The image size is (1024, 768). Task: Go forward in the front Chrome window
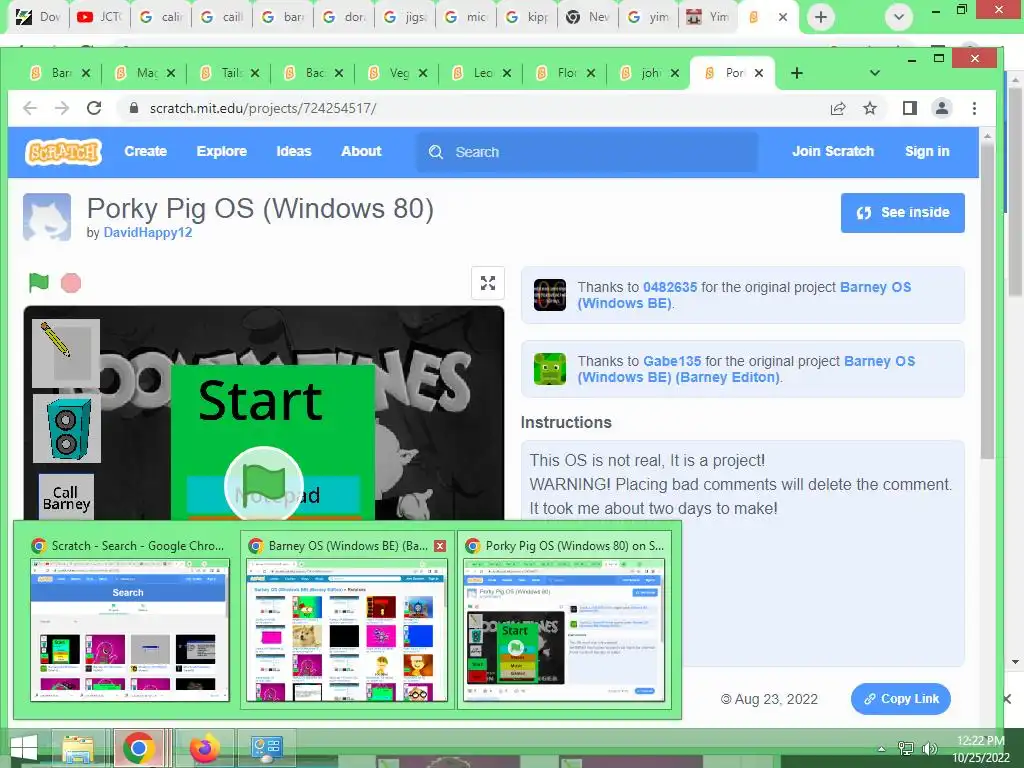point(62,108)
